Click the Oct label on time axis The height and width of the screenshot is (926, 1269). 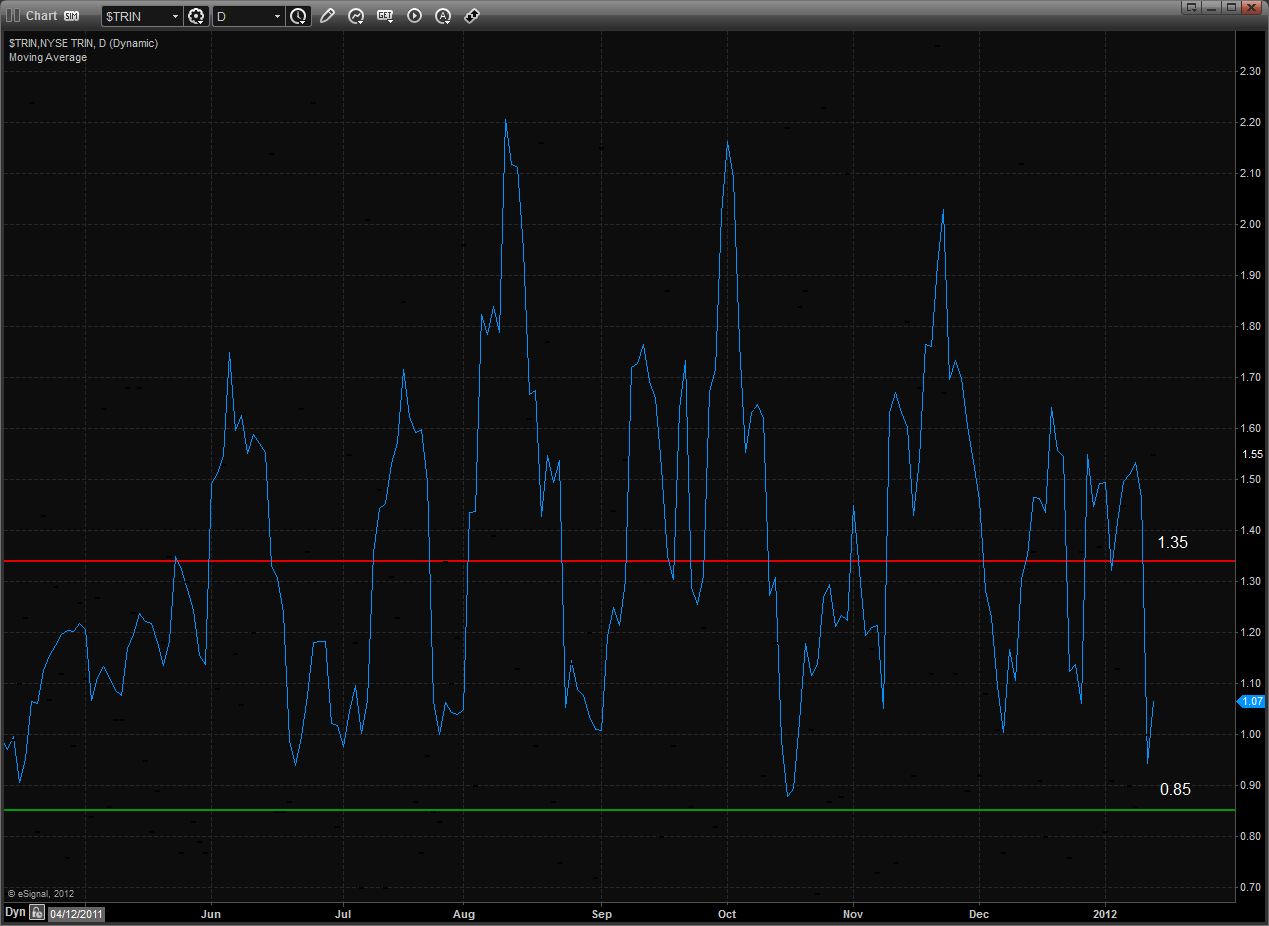(x=727, y=913)
